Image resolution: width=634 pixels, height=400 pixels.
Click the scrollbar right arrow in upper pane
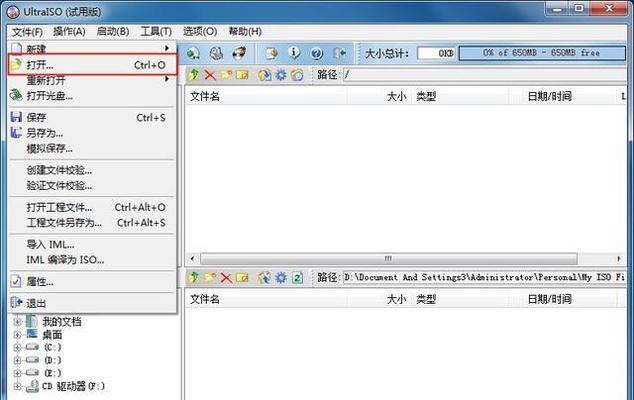[619, 258]
